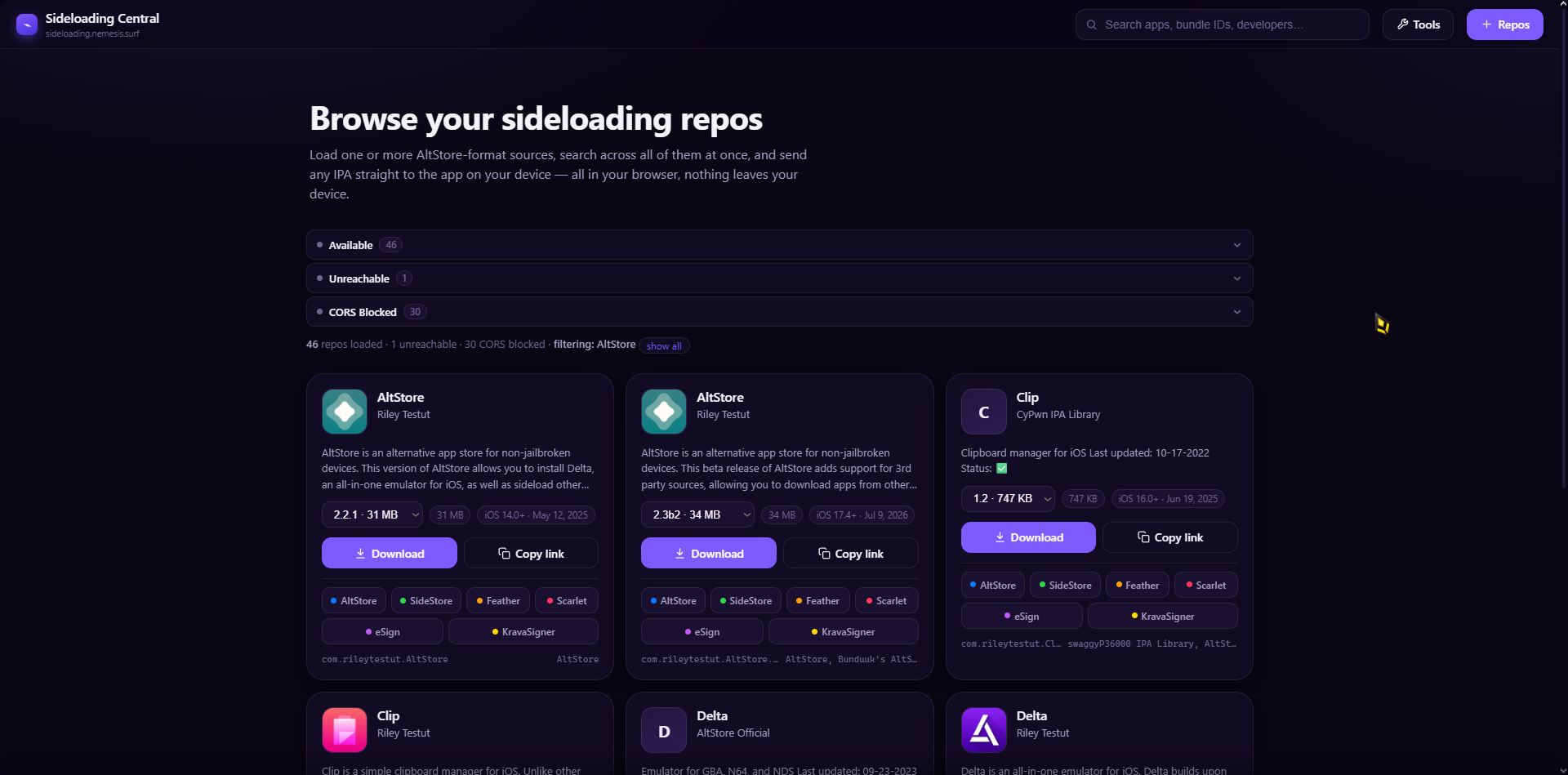
Task: Send AltStore 2.2.1 to Scarlet
Action: click(567, 601)
